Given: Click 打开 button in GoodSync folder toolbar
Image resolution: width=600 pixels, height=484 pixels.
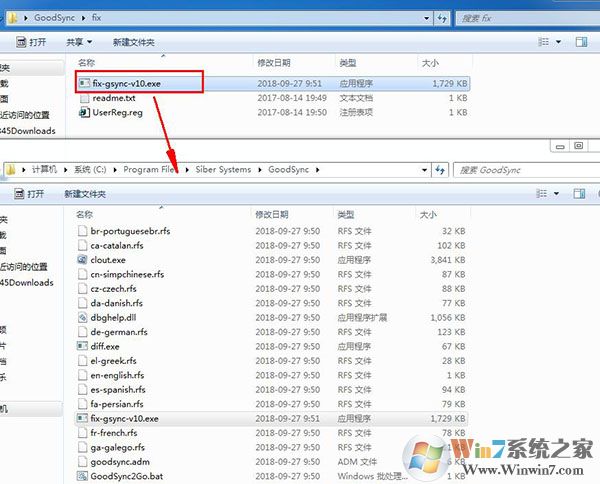Looking at the screenshot, I should coord(29,194).
